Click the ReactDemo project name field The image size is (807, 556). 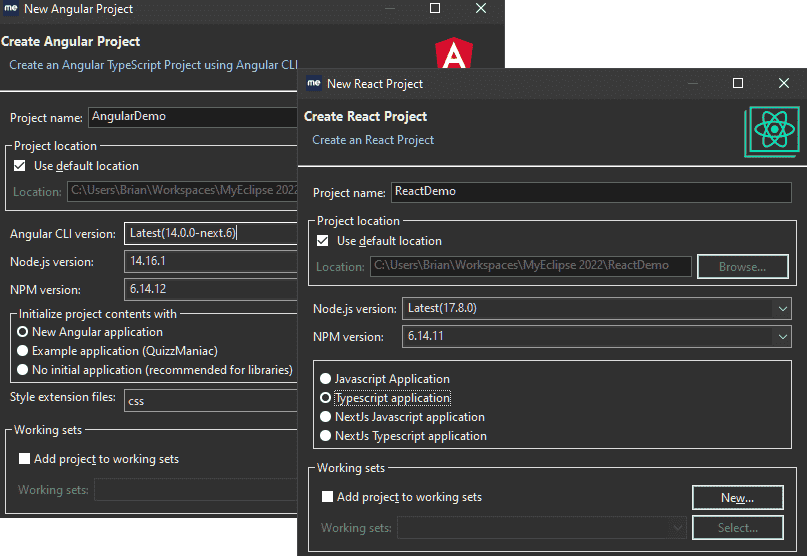click(x=591, y=192)
